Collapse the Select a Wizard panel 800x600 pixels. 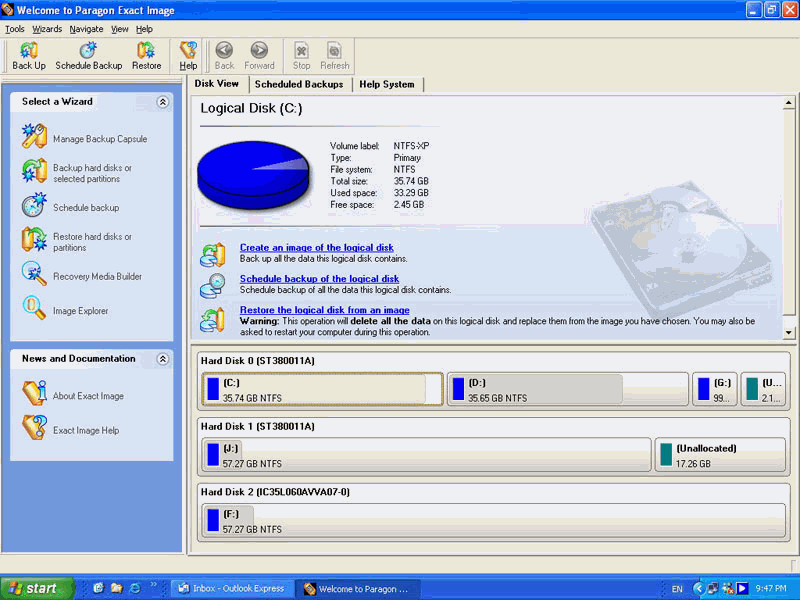pos(163,102)
